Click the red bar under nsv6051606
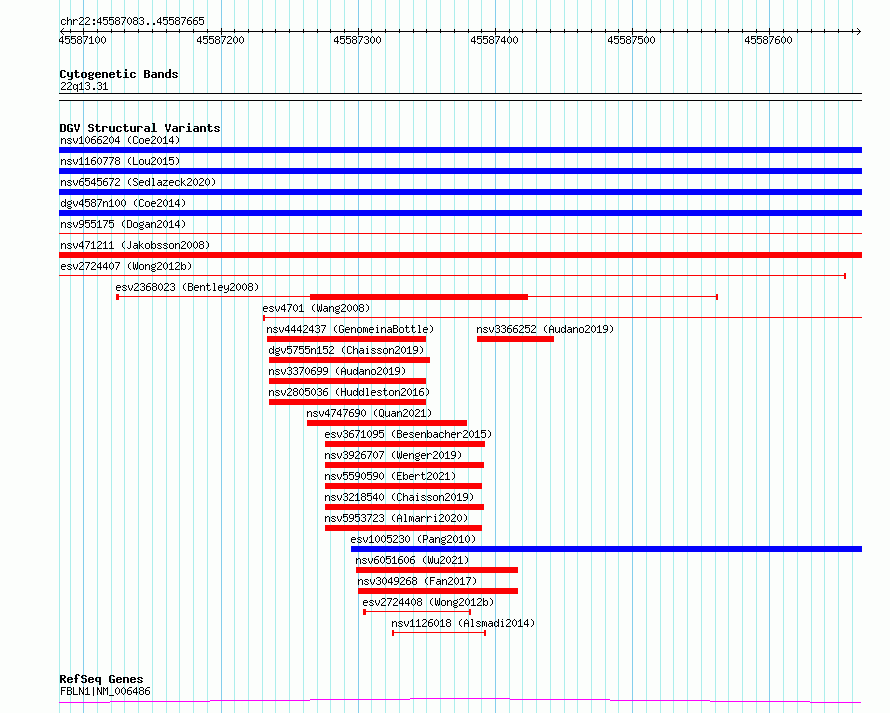 [x=437, y=570]
